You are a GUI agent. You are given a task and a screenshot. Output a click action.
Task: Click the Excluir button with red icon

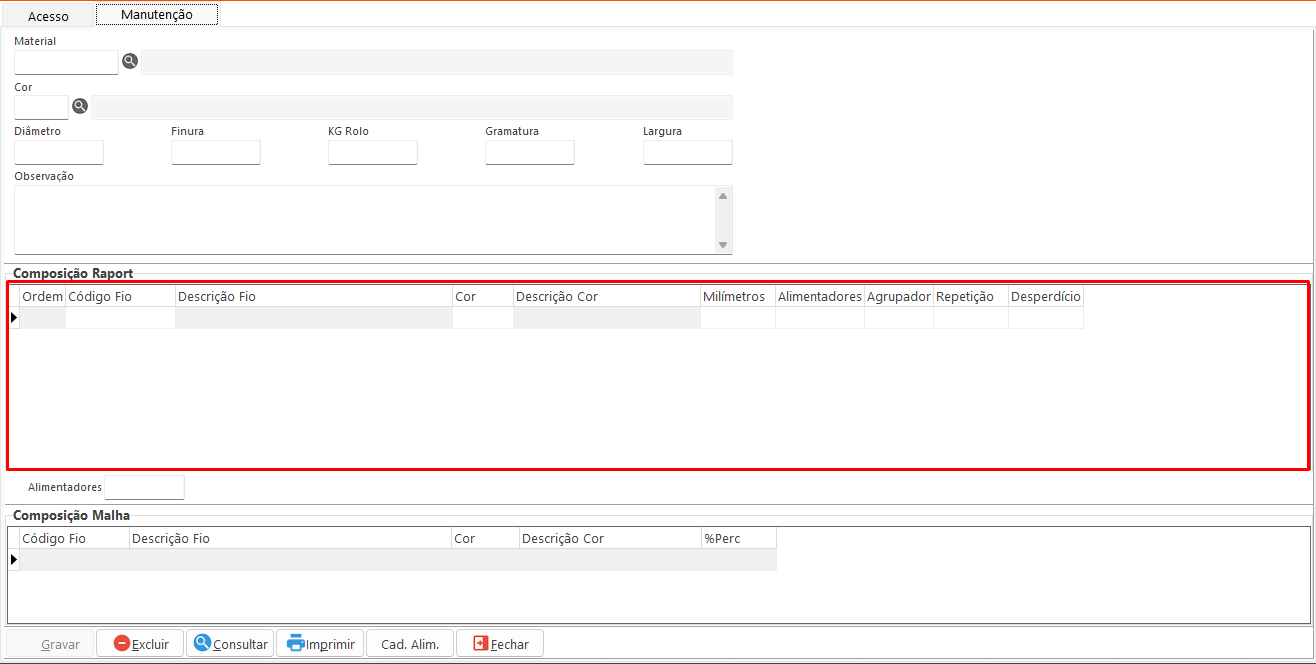pyautogui.click(x=140, y=644)
